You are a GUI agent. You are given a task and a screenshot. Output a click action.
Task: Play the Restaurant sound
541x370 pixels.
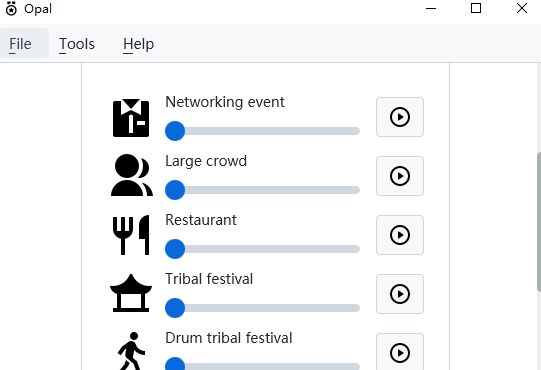400,235
